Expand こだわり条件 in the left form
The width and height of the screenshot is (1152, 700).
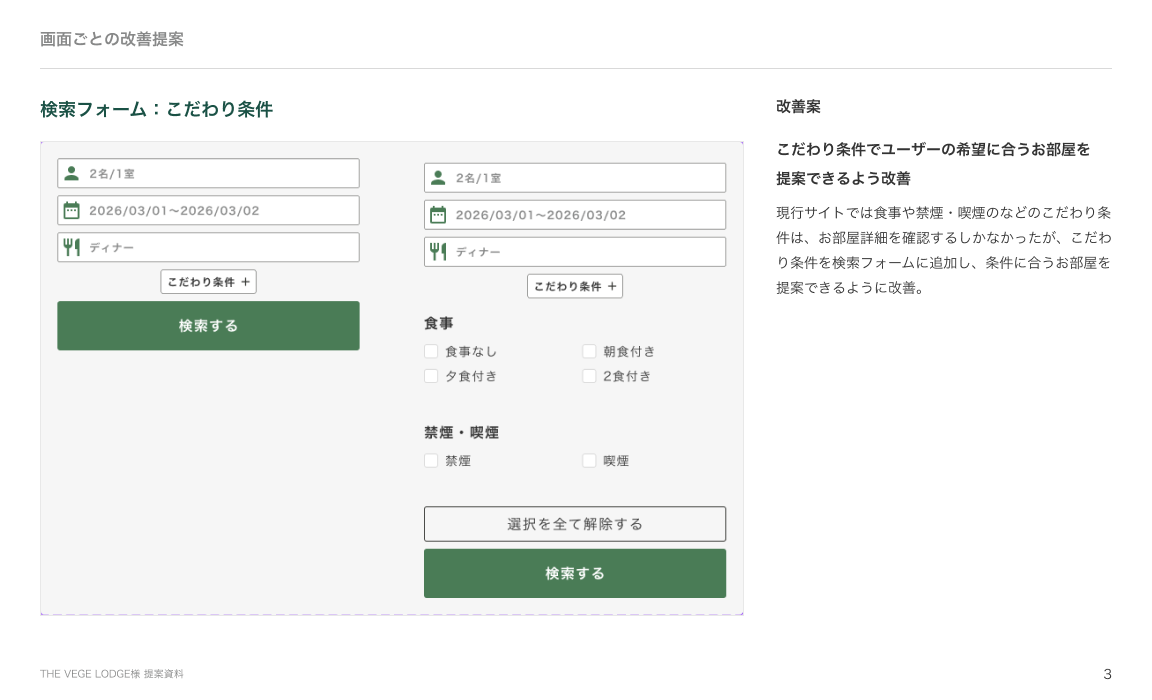tap(208, 282)
